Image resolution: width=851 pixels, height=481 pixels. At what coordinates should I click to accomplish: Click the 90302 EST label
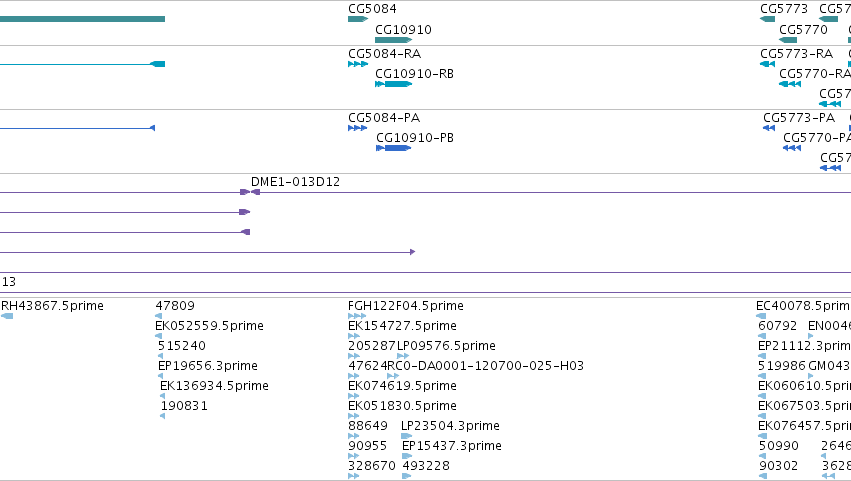pos(778,466)
